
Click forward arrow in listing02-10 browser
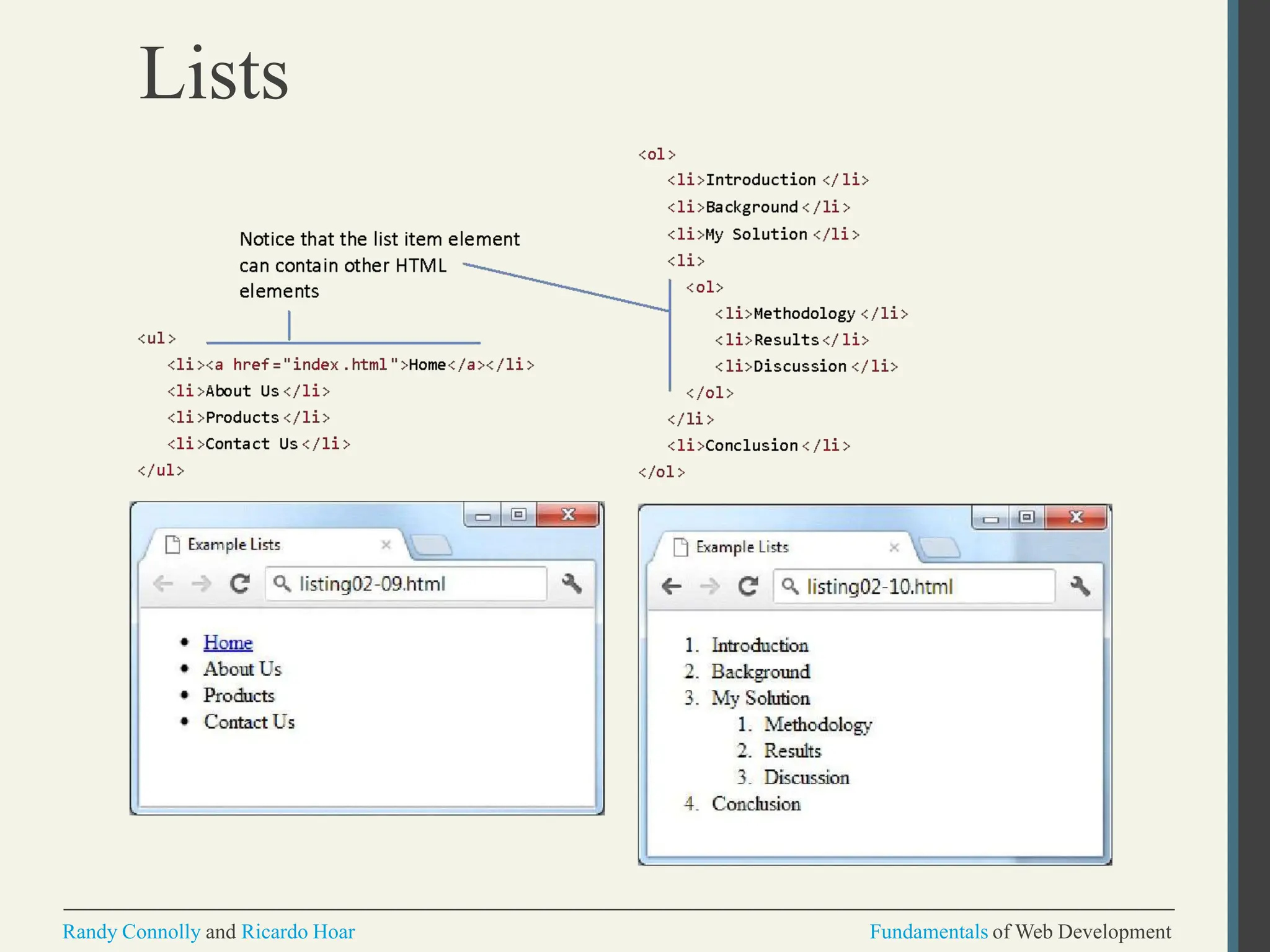tap(709, 586)
